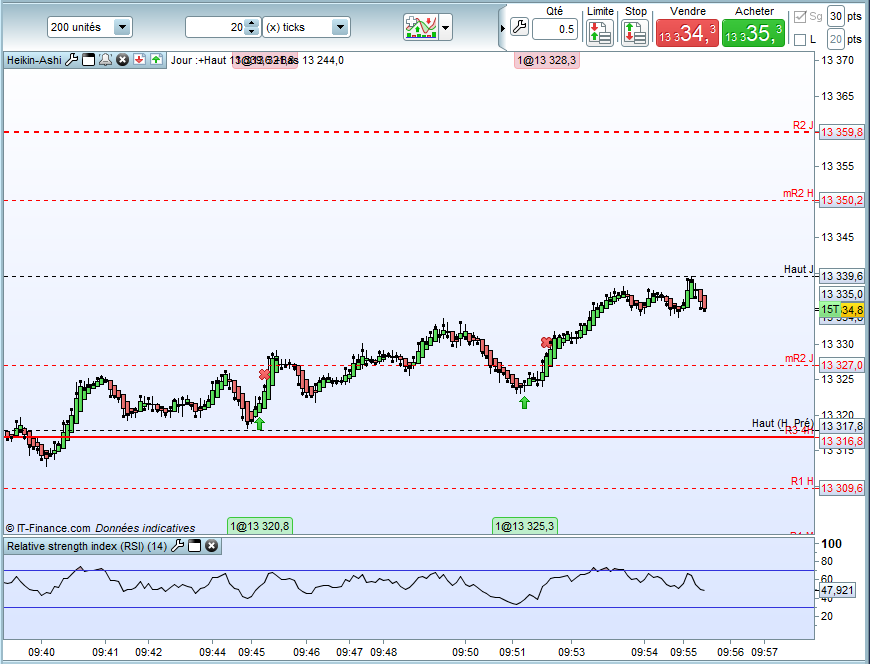Image resolution: width=870 pixels, height=664 pixels.
Task: Open the add indicator chart icon
Action: pos(421,27)
